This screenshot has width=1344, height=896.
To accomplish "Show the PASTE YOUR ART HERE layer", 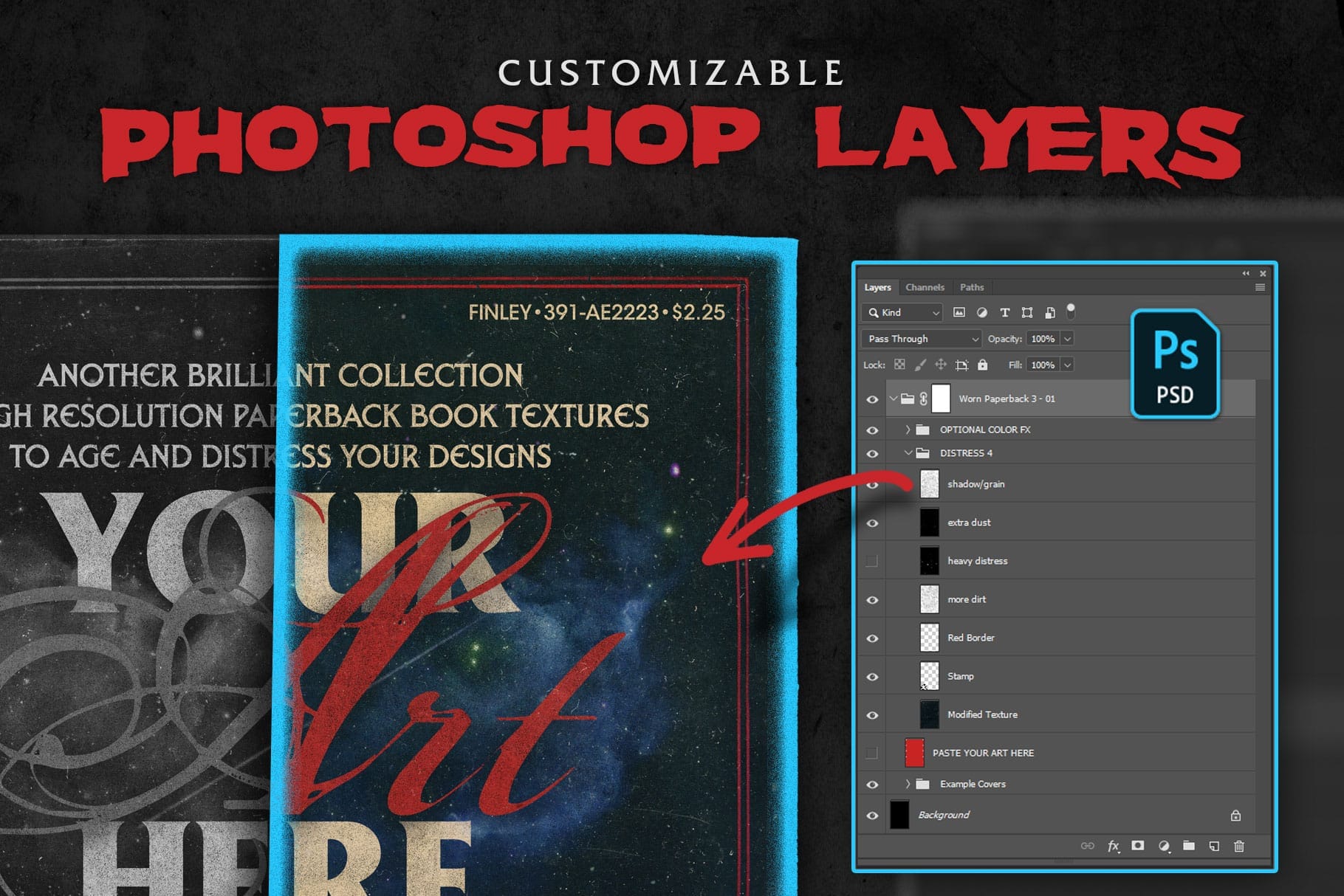I will (x=872, y=753).
